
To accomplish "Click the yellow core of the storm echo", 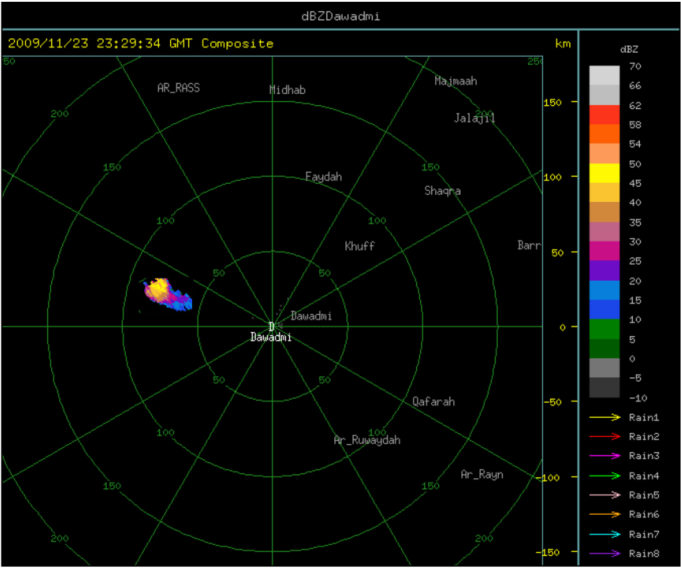I will [x=159, y=286].
